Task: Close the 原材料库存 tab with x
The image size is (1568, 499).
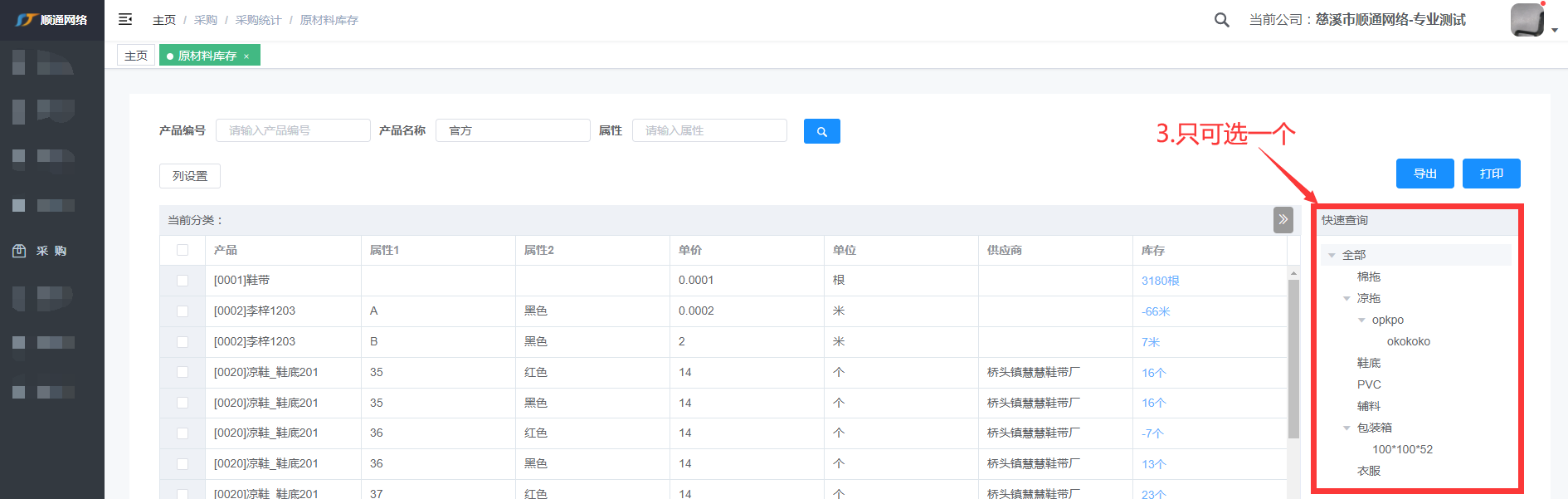Action: [x=246, y=56]
